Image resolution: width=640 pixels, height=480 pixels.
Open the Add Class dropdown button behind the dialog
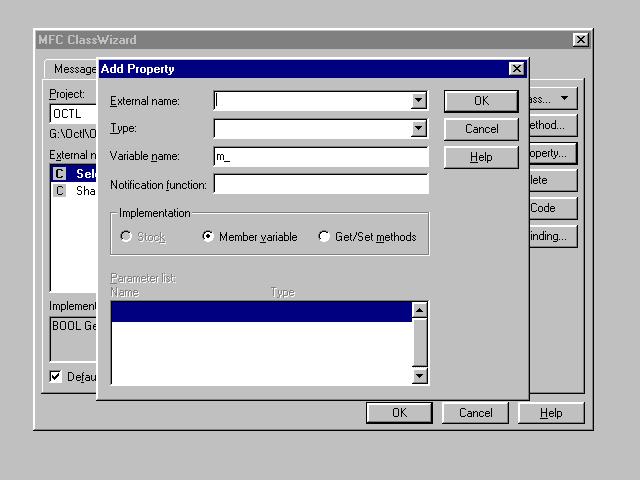click(552, 99)
